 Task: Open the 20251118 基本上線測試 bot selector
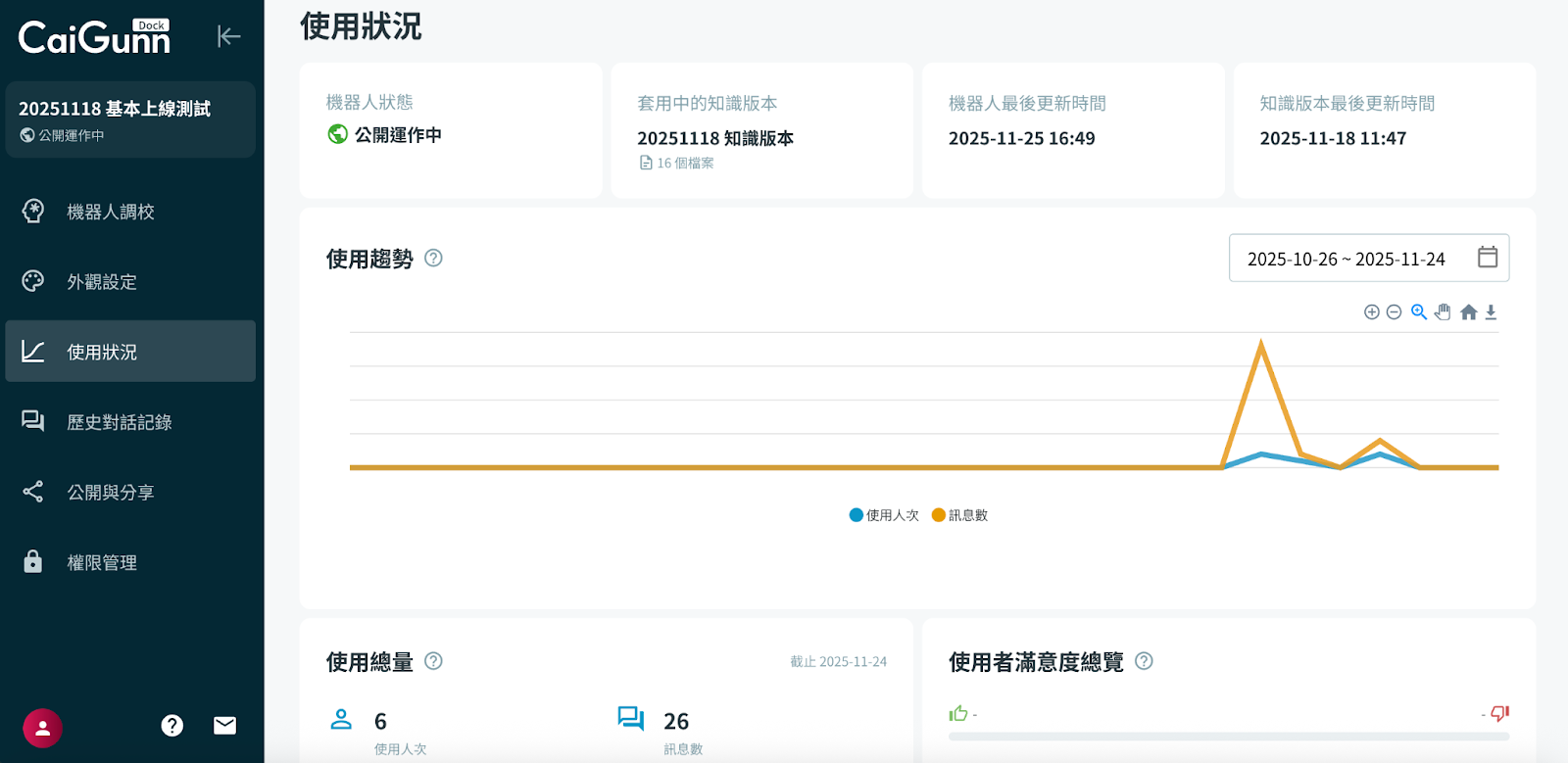(x=130, y=119)
